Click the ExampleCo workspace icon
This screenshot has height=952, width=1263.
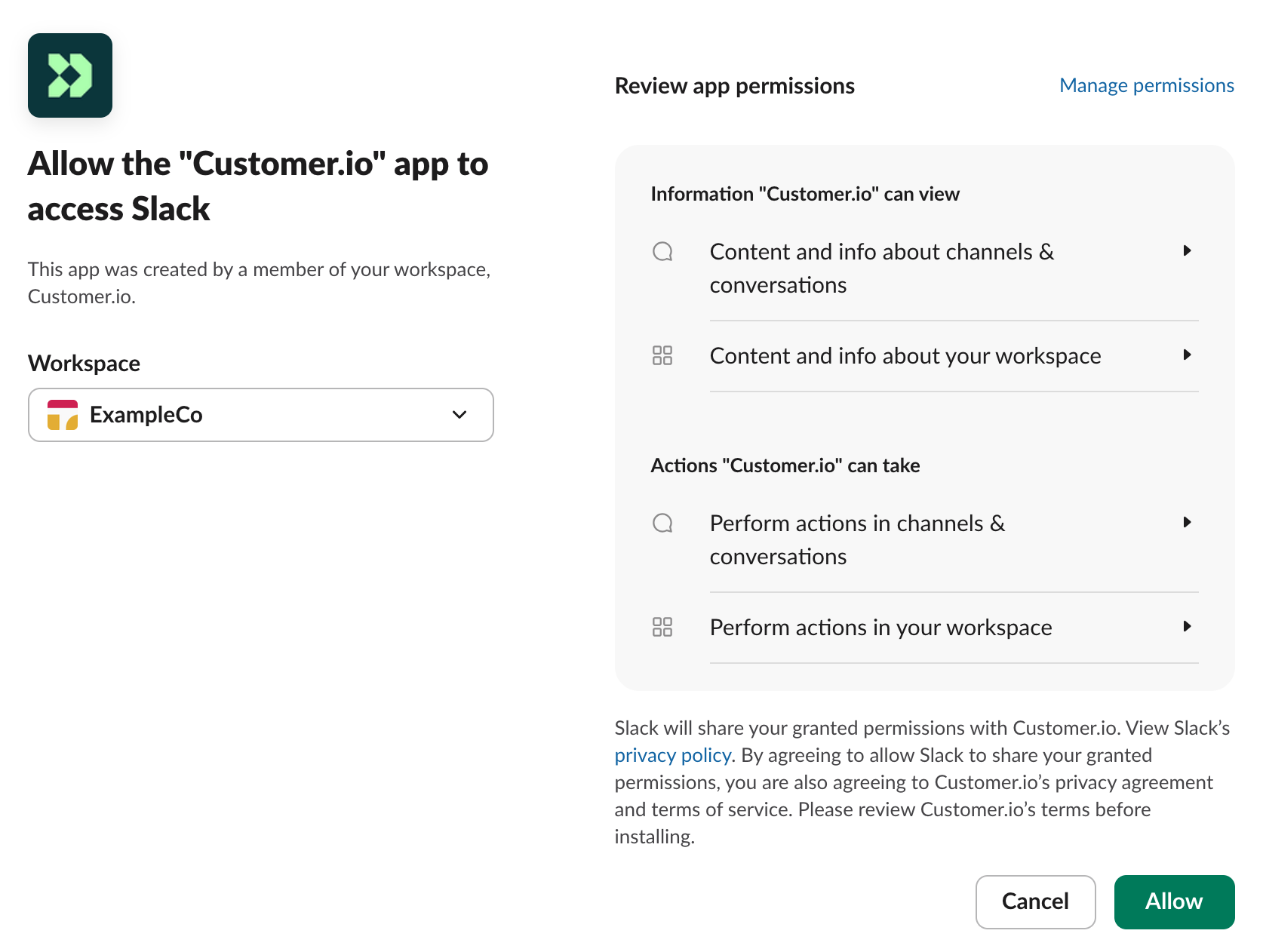(x=63, y=415)
